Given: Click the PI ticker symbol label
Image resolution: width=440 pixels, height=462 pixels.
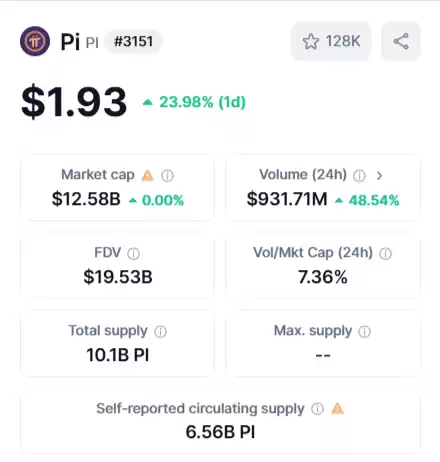Looking at the screenshot, I should 92,43.
